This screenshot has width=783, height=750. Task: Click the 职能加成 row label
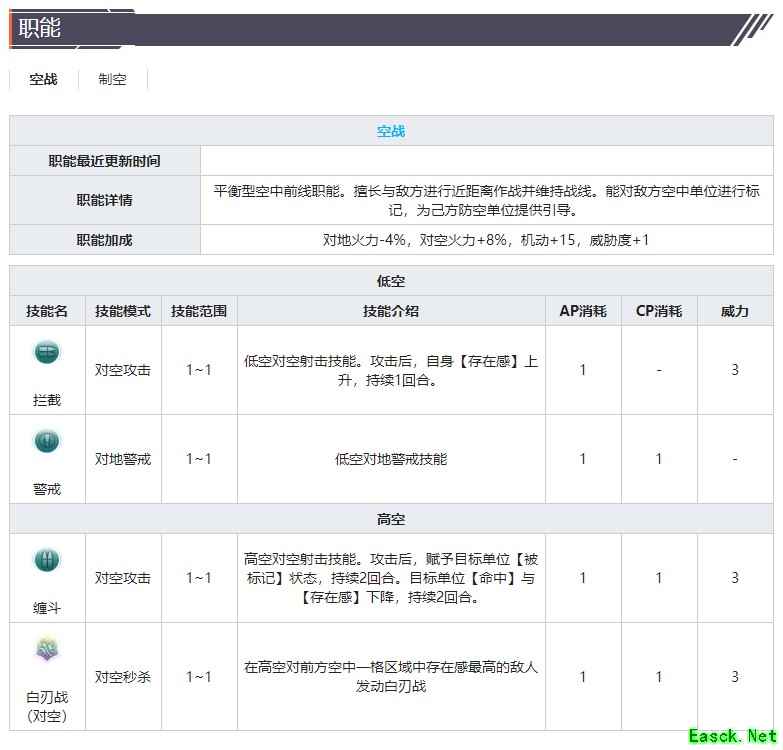[x=105, y=240]
